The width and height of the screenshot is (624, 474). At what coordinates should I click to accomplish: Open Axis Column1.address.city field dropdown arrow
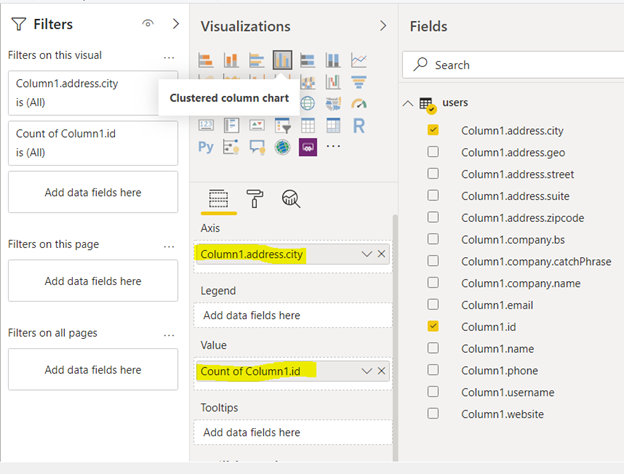pos(367,254)
